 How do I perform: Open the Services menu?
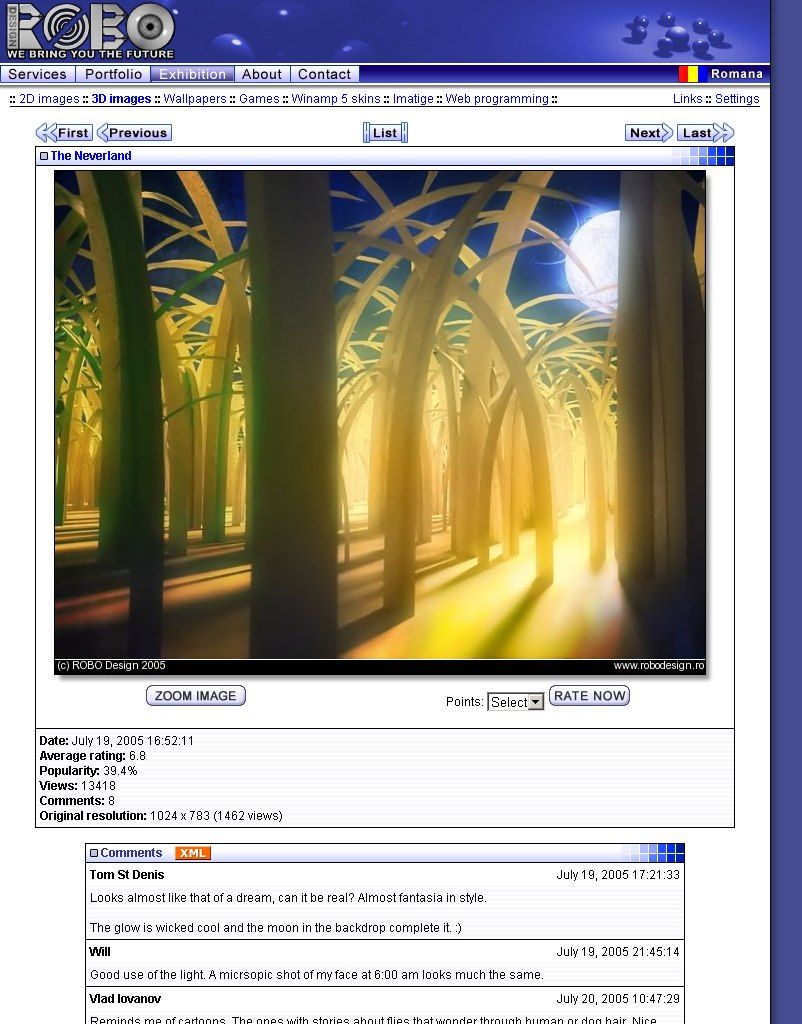(x=38, y=74)
